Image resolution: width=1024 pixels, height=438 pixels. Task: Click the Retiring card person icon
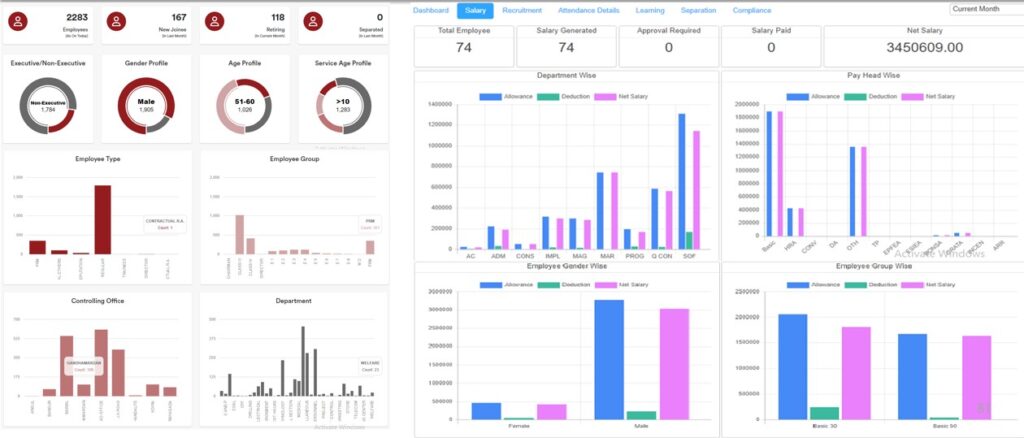click(x=217, y=21)
